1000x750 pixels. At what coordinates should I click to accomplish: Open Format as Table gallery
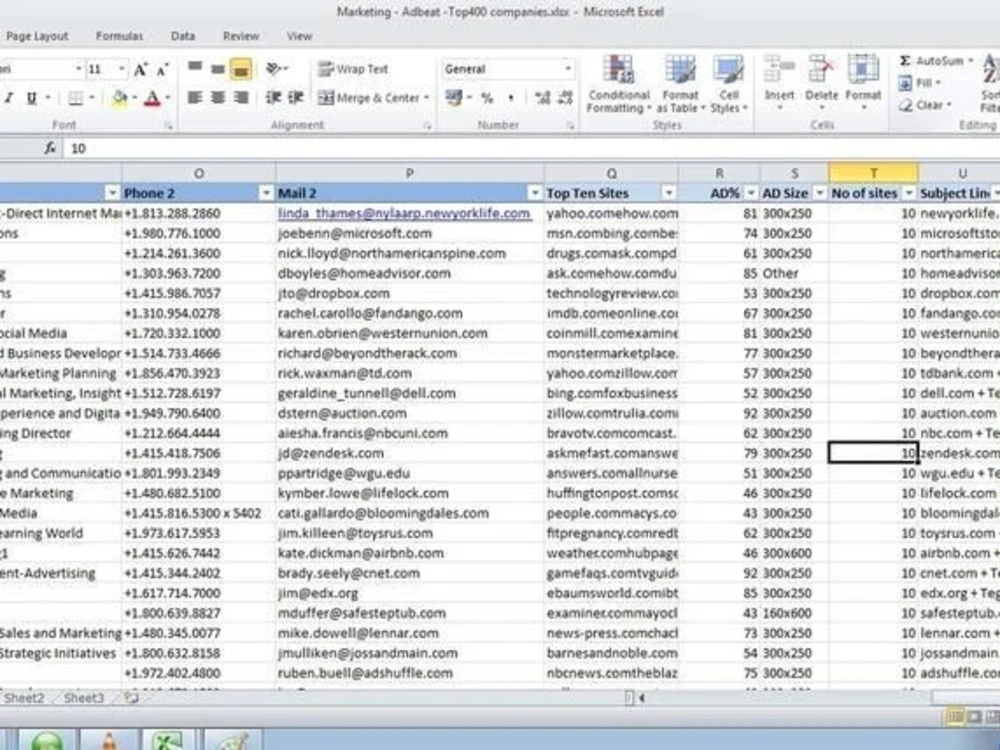[680, 85]
